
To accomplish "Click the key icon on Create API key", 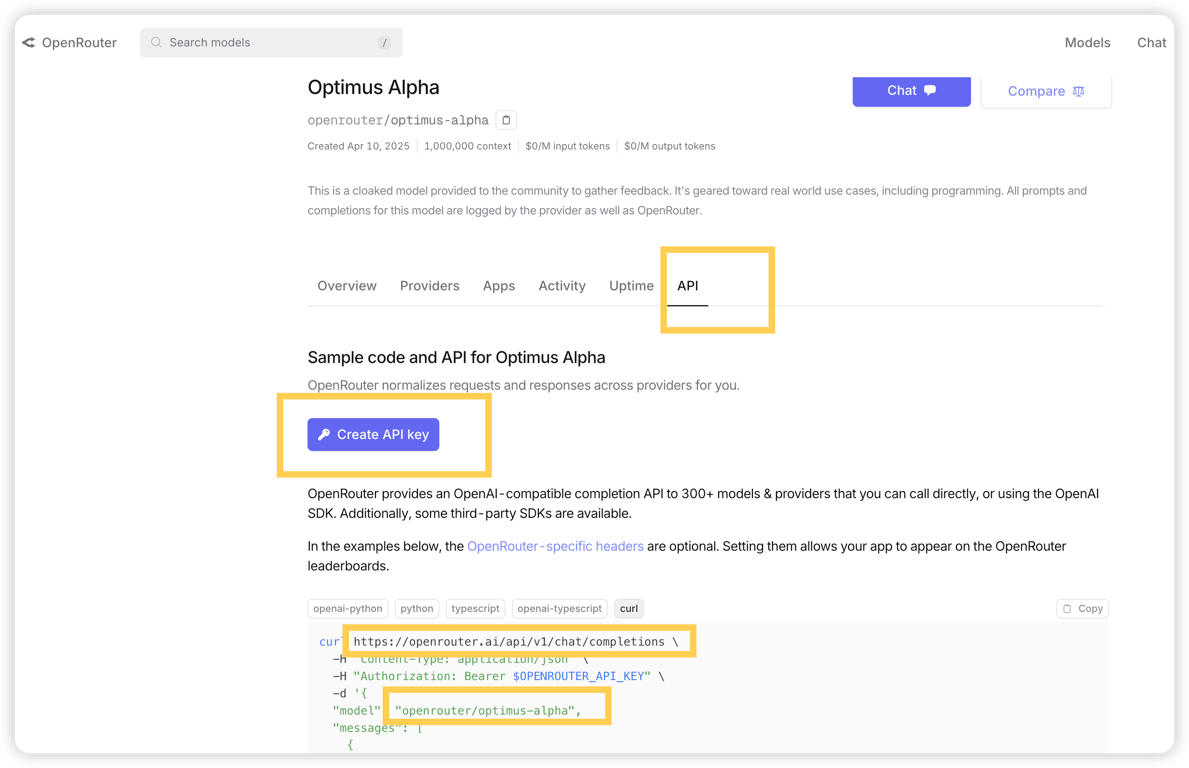I will coord(324,435).
